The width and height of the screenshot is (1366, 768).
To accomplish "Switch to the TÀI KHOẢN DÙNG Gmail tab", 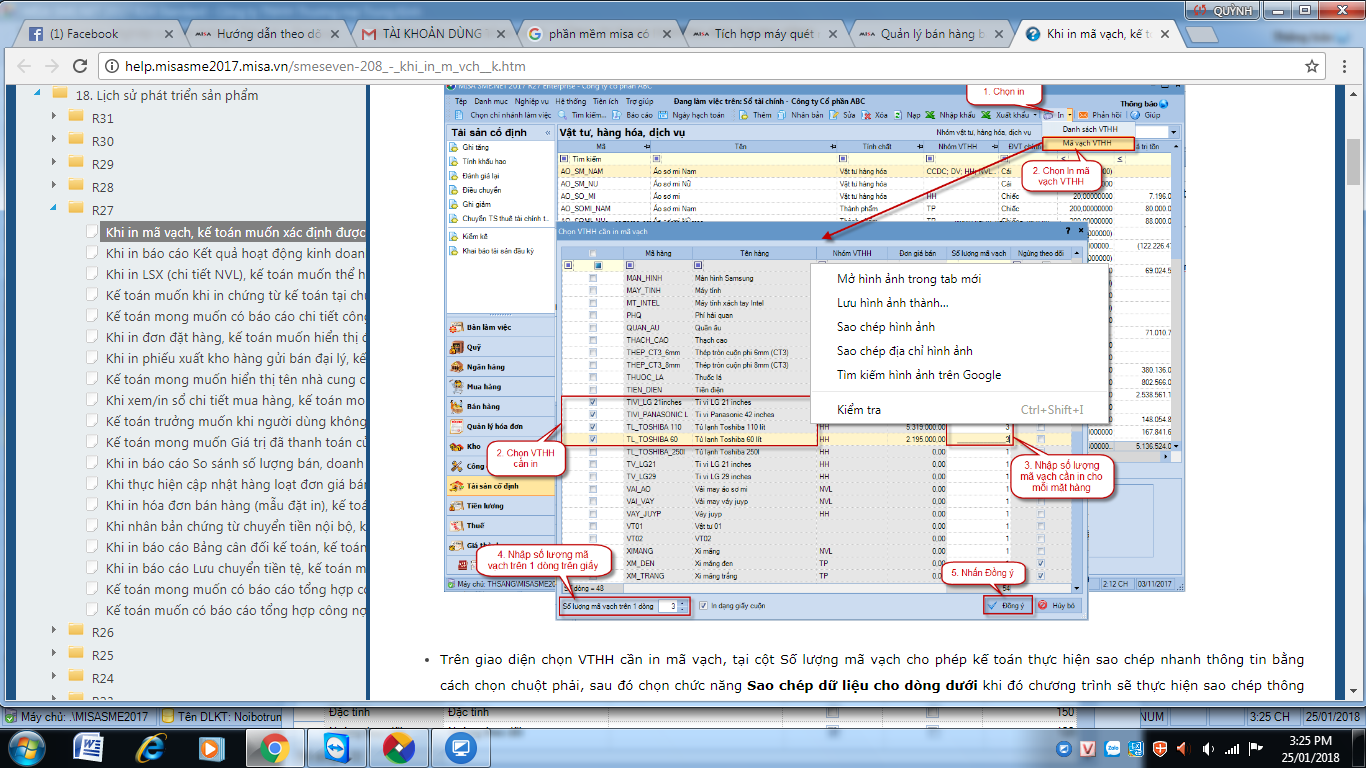I will (430, 33).
